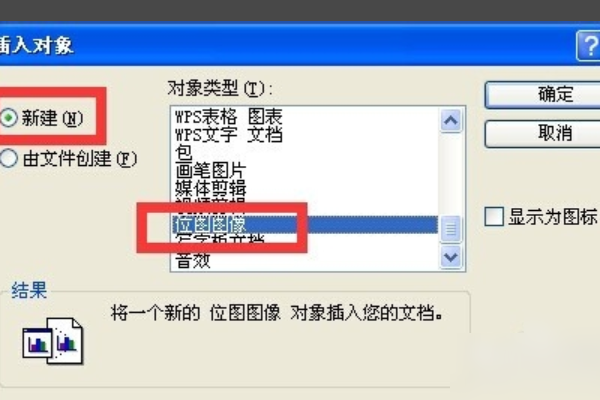The height and width of the screenshot is (400, 600).
Task: Choose 音效 from the object list
Action: coord(193,261)
